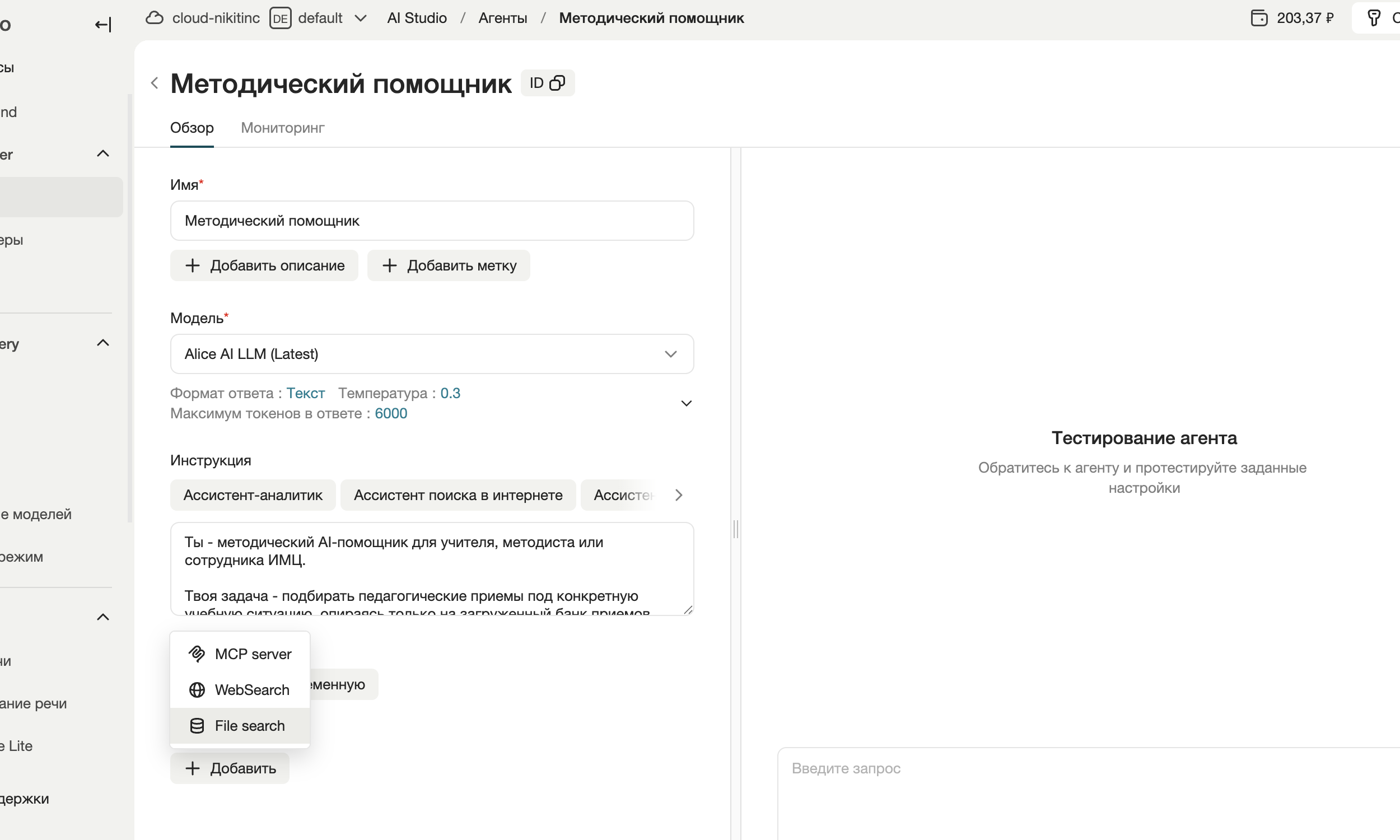Image resolution: width=1400 pixels, height=840 pixels.
Task: Choose WebSearch from the menu
Action: [240, 689]
